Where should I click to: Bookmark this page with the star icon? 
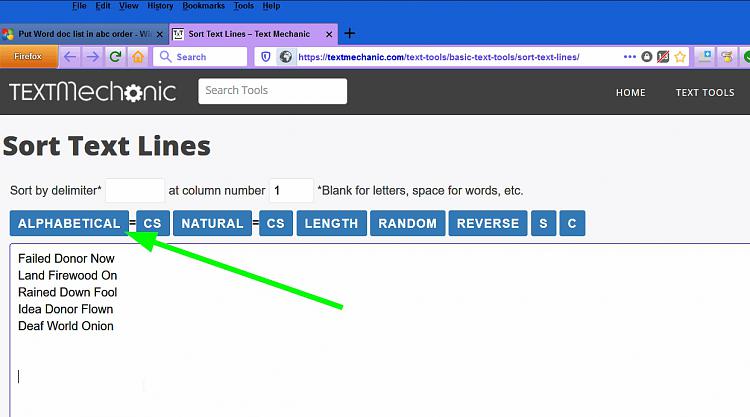680,57
